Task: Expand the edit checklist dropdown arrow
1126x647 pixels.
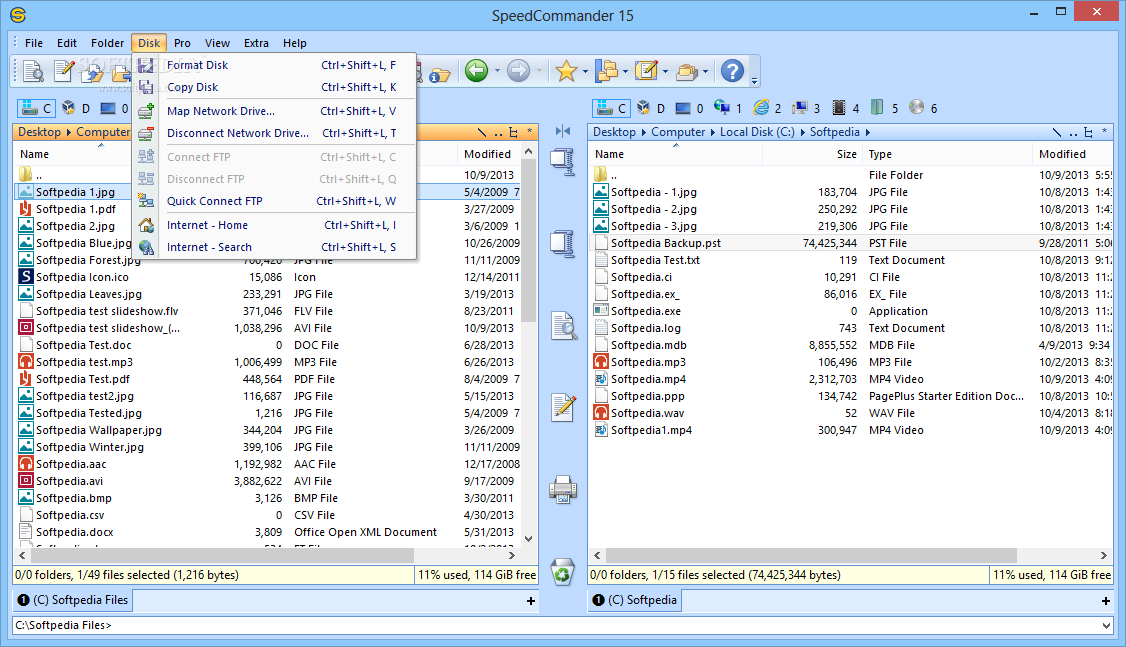Action: [666, 71]
